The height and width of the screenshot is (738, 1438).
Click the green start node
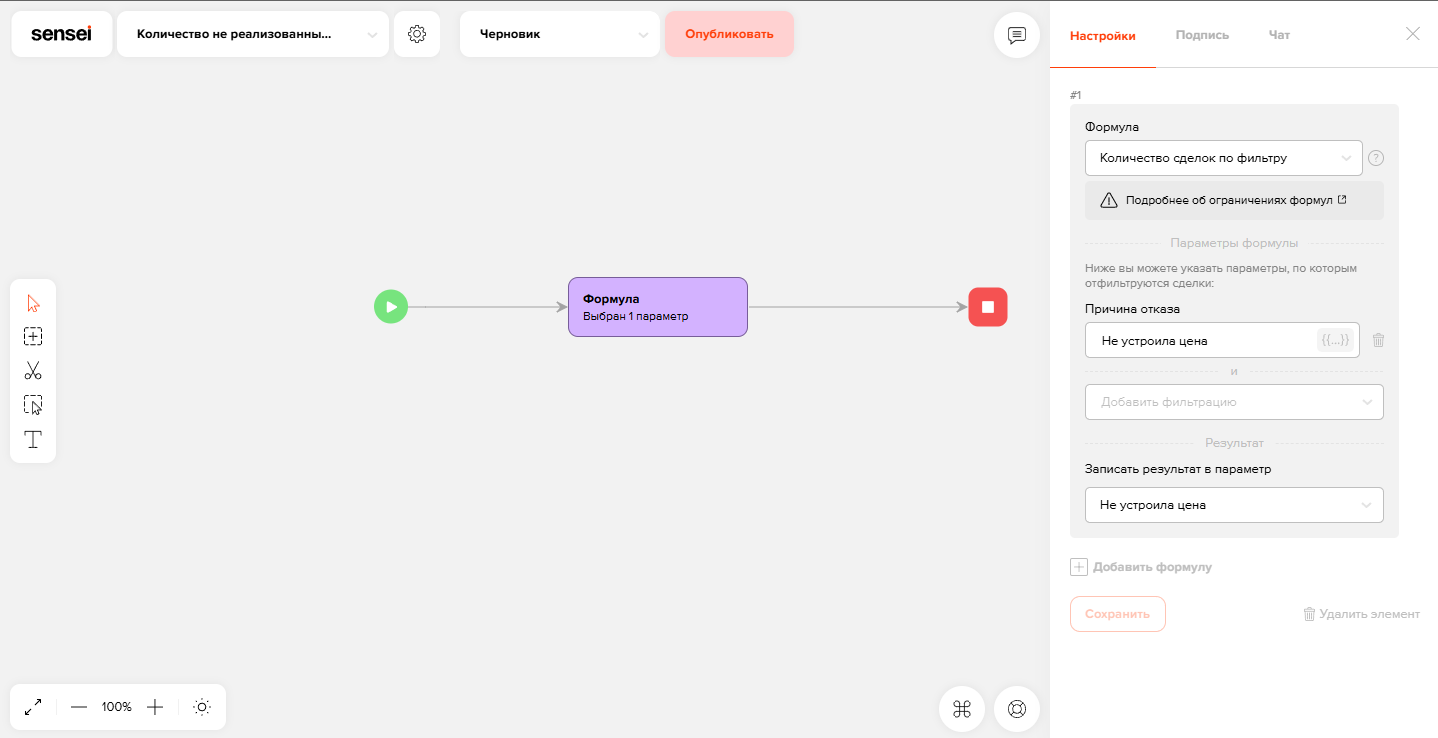[x=391, y=307]
